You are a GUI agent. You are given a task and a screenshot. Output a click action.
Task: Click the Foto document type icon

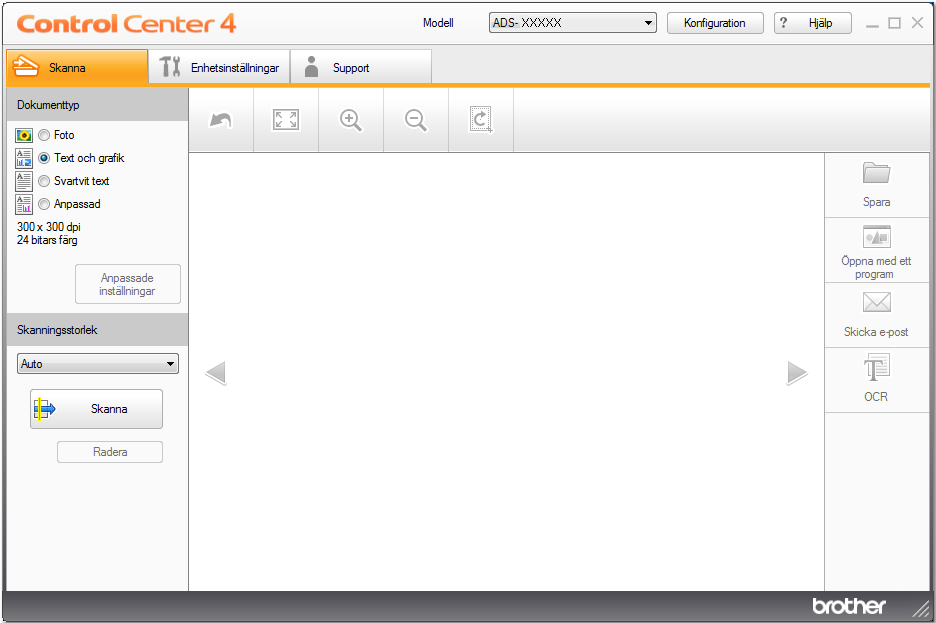(24, 135)
